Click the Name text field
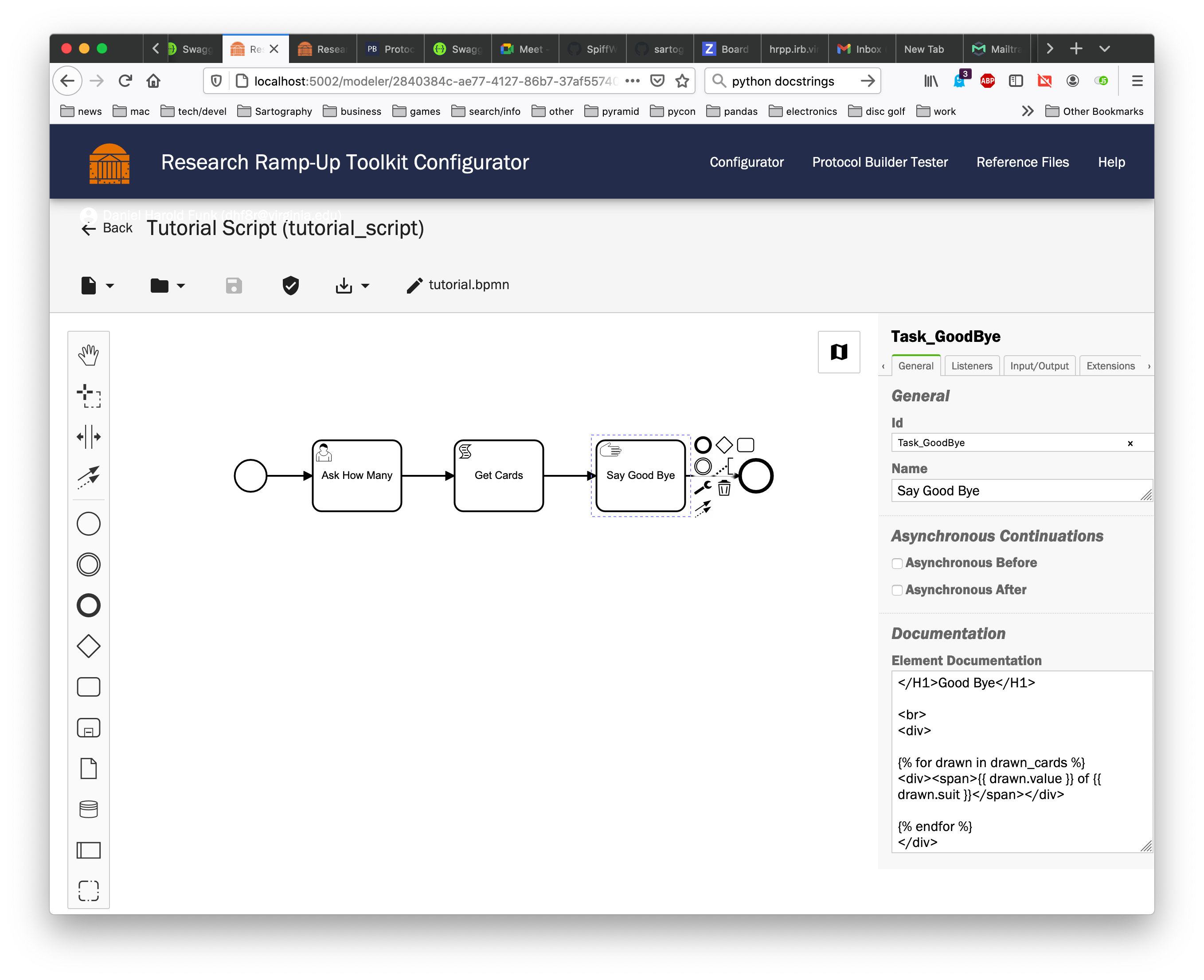 coord(1022,490)
